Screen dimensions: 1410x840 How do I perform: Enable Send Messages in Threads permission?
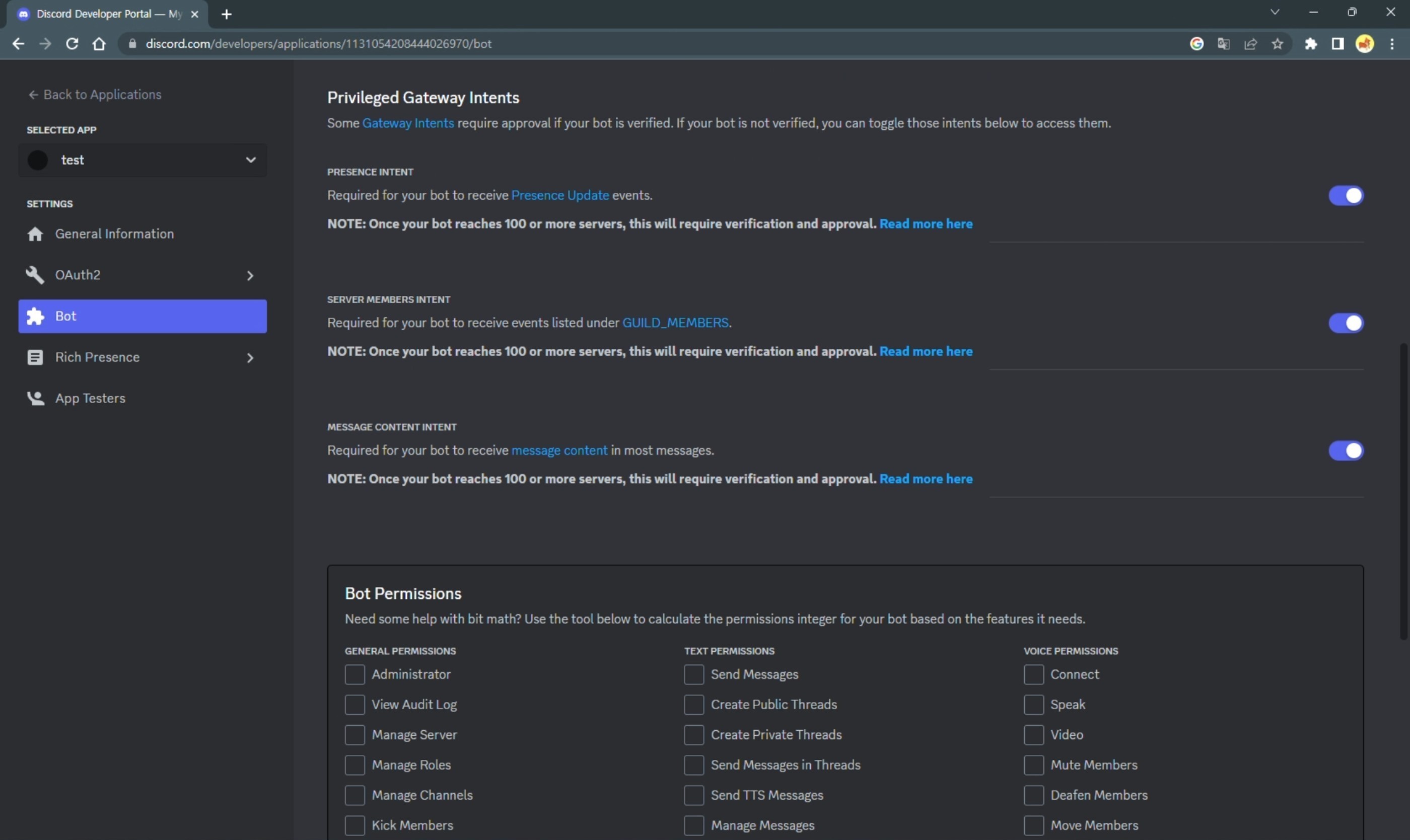pyautogui.click(x=694, y=766)
